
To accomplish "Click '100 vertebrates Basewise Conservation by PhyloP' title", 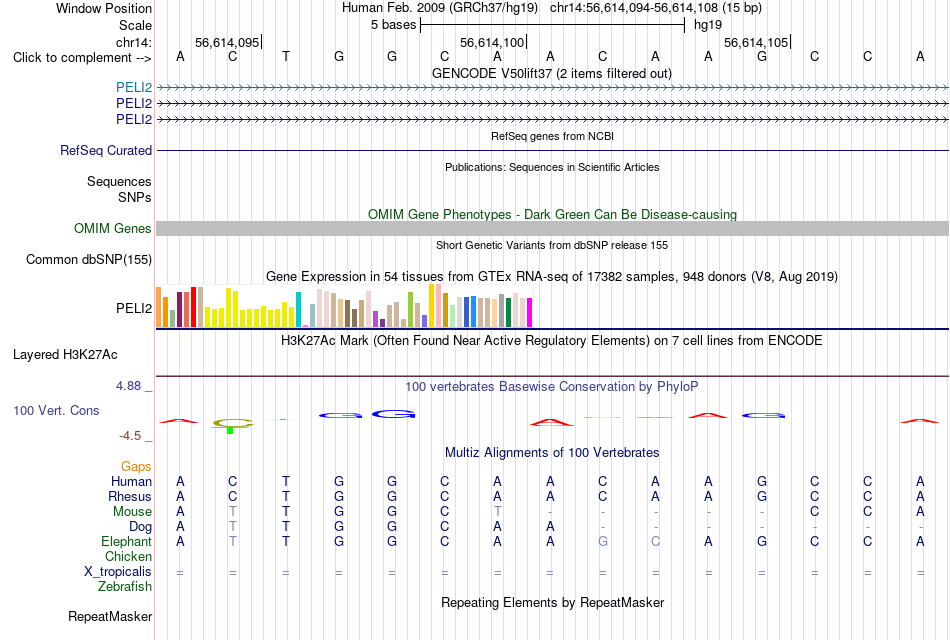I will [552, 387].
